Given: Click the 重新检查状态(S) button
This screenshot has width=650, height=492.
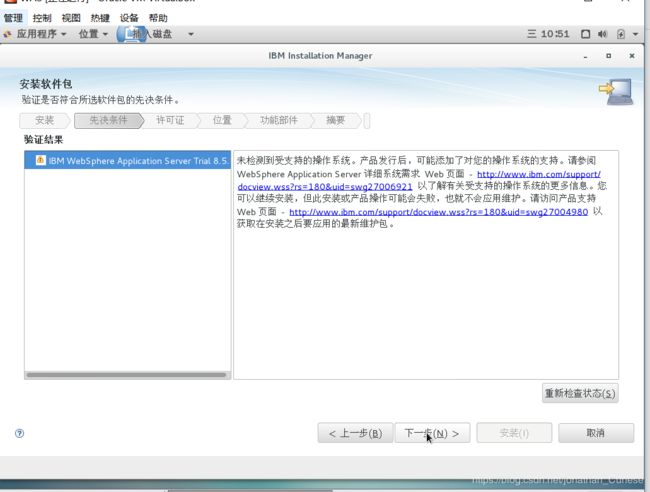Looking at the screenshot, I should pyautogui.click(x=580, y=393).
